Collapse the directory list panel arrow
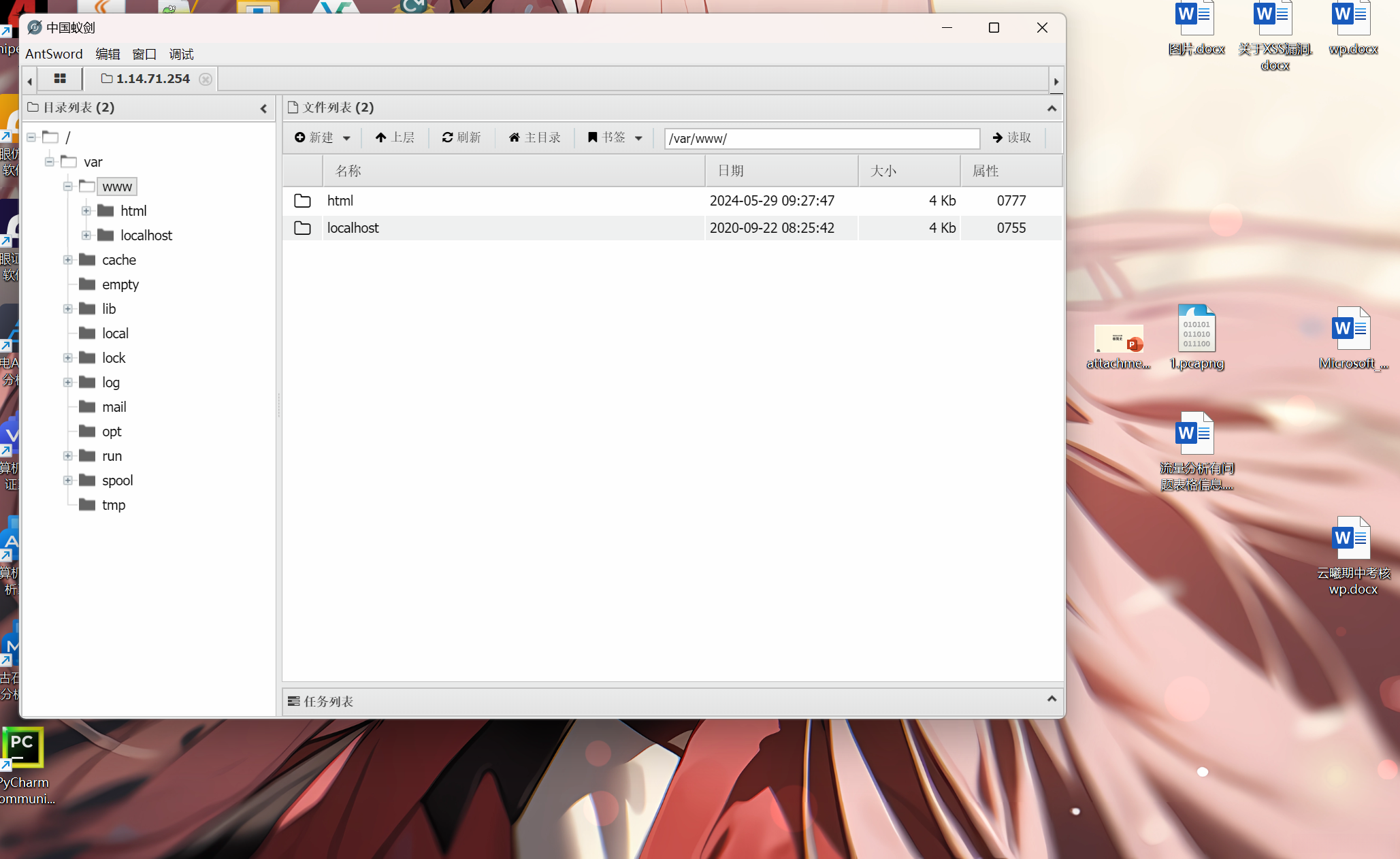 click(264, 108)
